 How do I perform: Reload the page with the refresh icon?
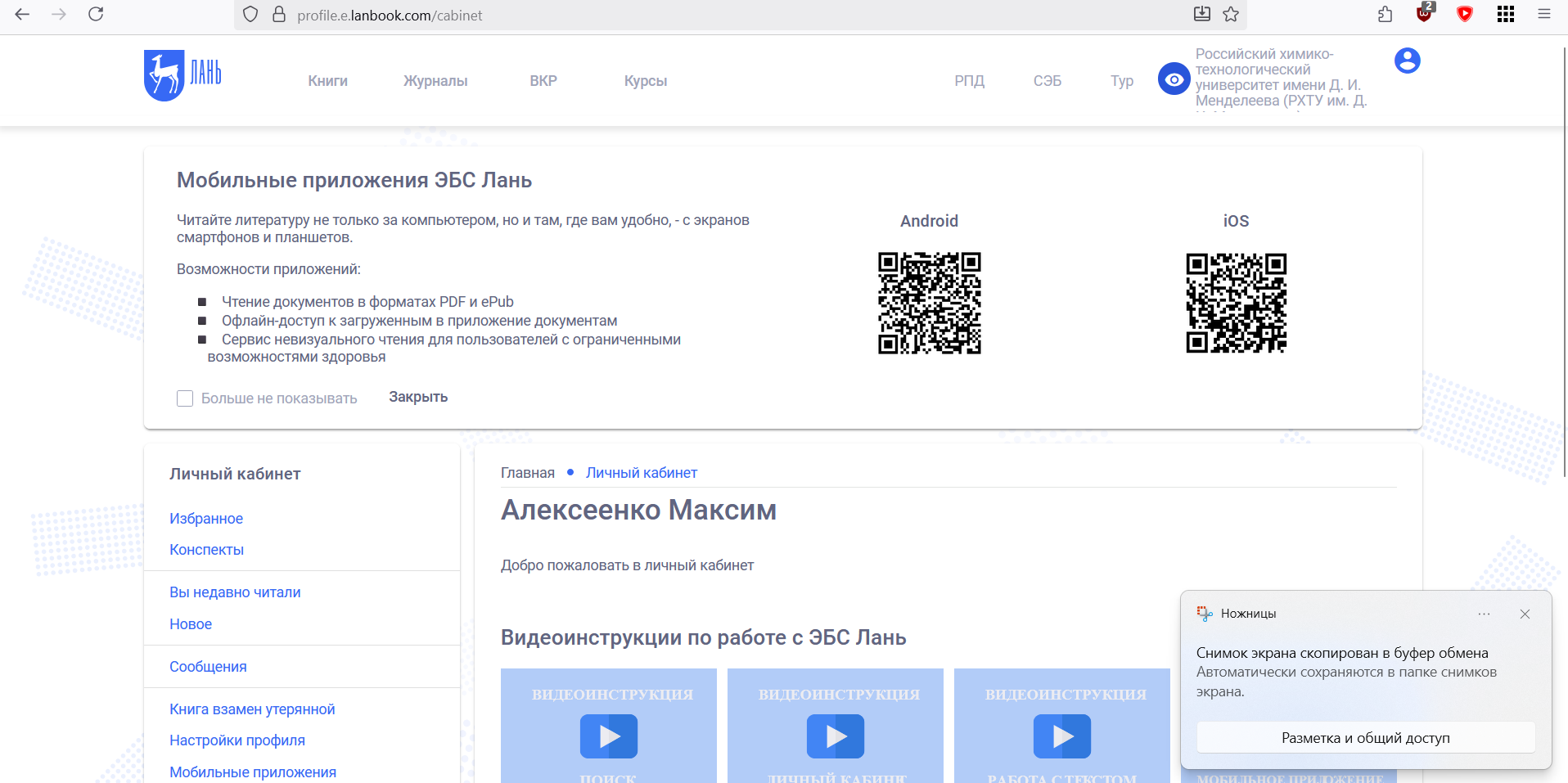[96, 15]
